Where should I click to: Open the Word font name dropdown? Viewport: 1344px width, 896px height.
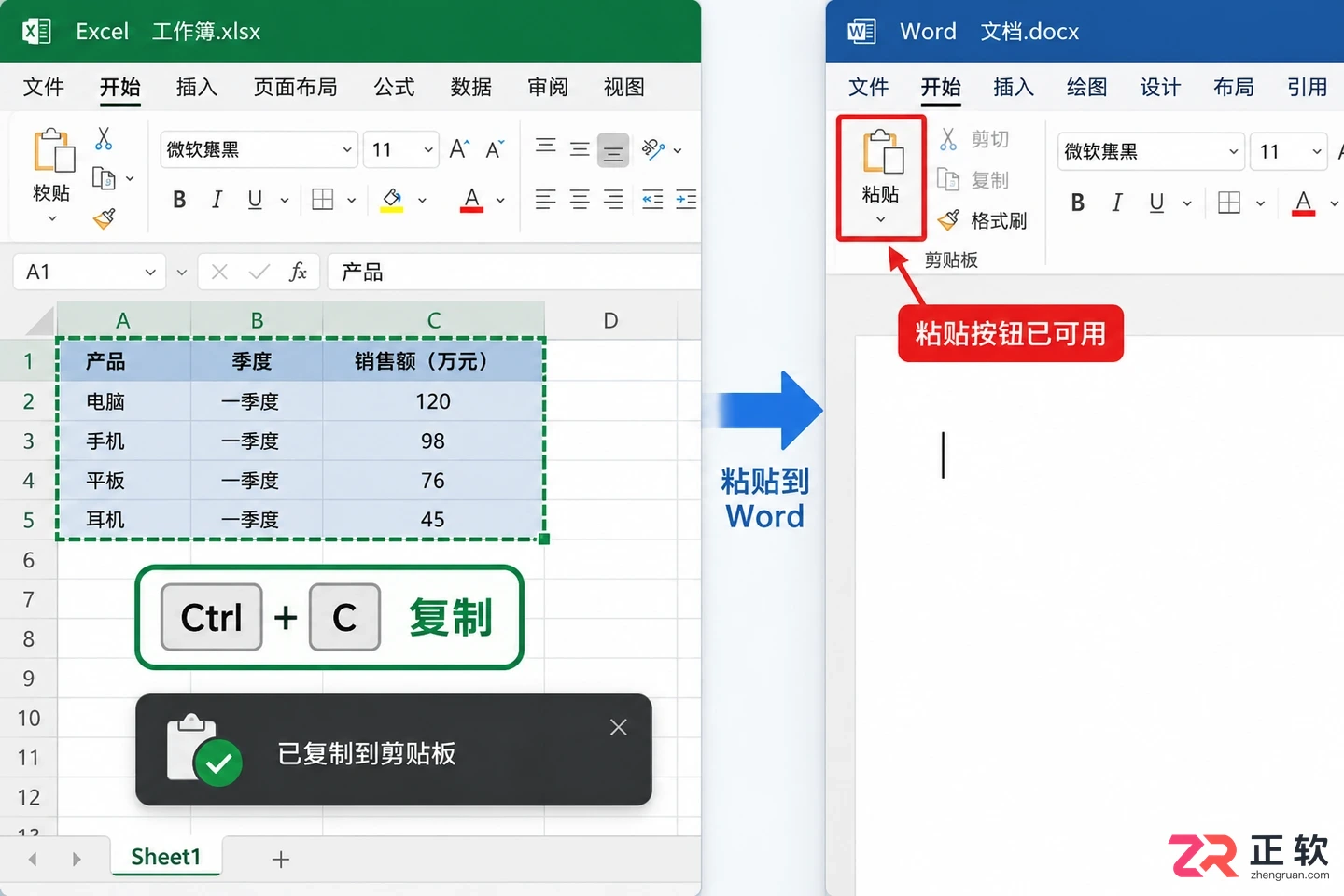pos(1233,151)
